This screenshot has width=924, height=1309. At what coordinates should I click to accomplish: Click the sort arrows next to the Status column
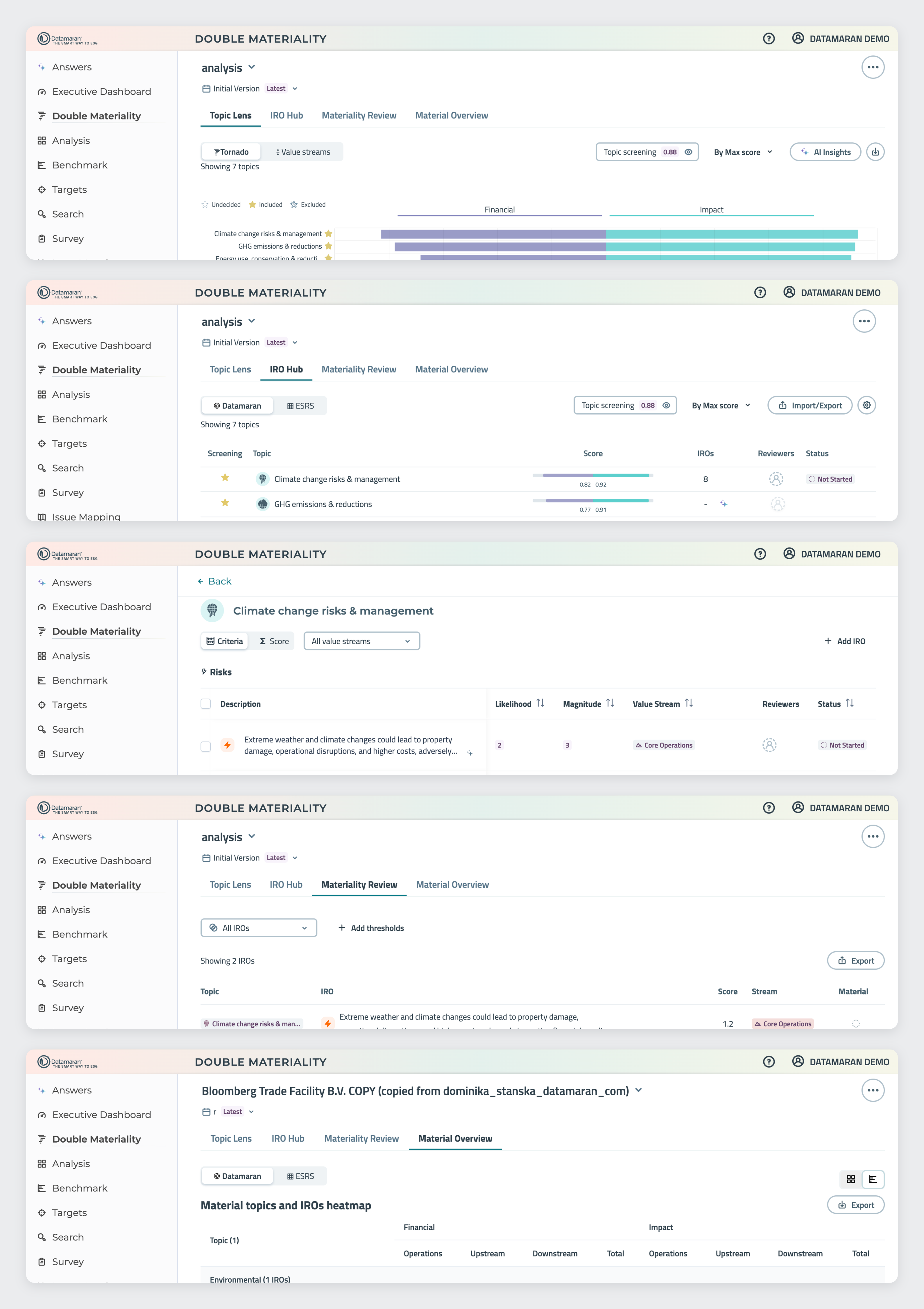click(x=849, y=703)
